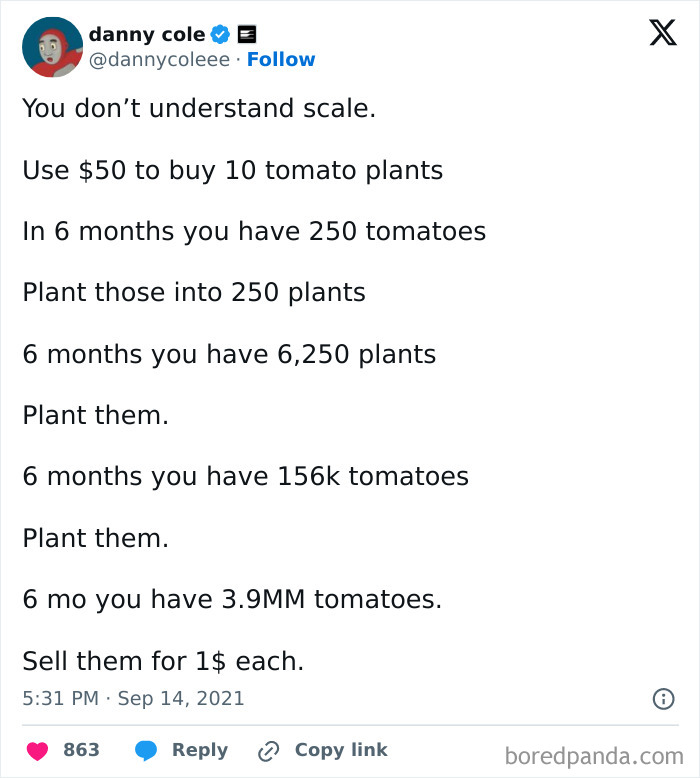Click the blue verified checkmark badge

[220, 34]
